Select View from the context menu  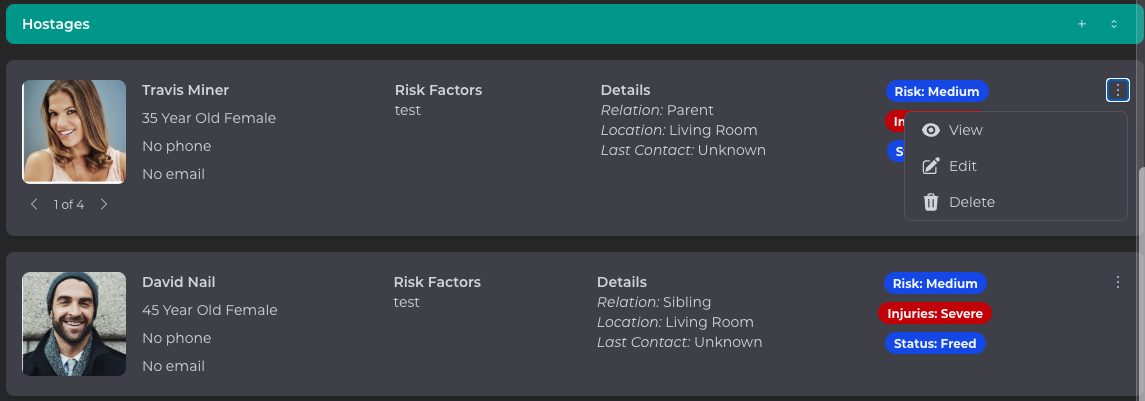[965, 130]
